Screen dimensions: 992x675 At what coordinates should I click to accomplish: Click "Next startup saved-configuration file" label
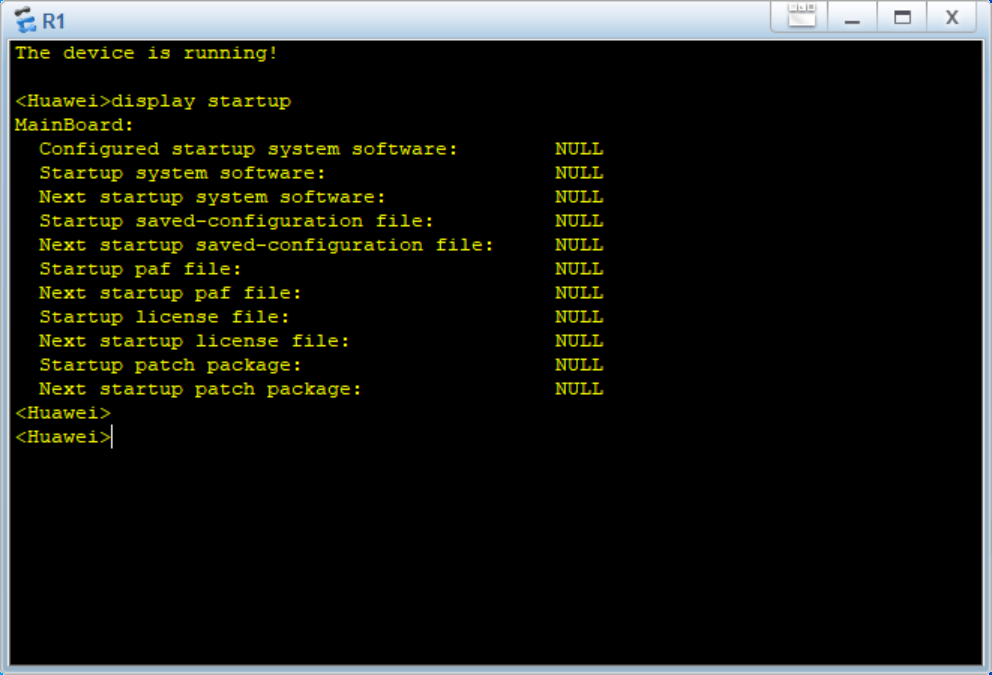(266, 245)
